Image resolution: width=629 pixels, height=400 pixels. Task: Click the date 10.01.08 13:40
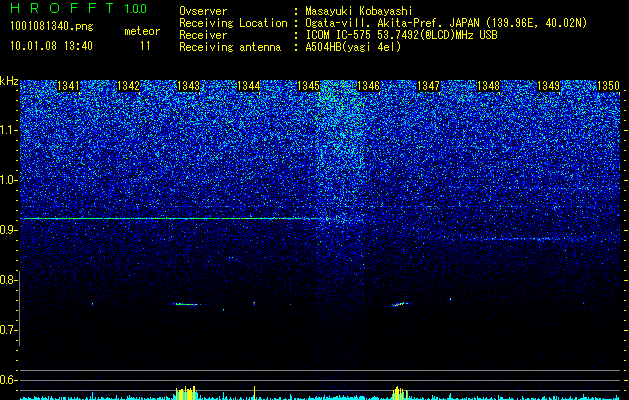coord(51,46)
